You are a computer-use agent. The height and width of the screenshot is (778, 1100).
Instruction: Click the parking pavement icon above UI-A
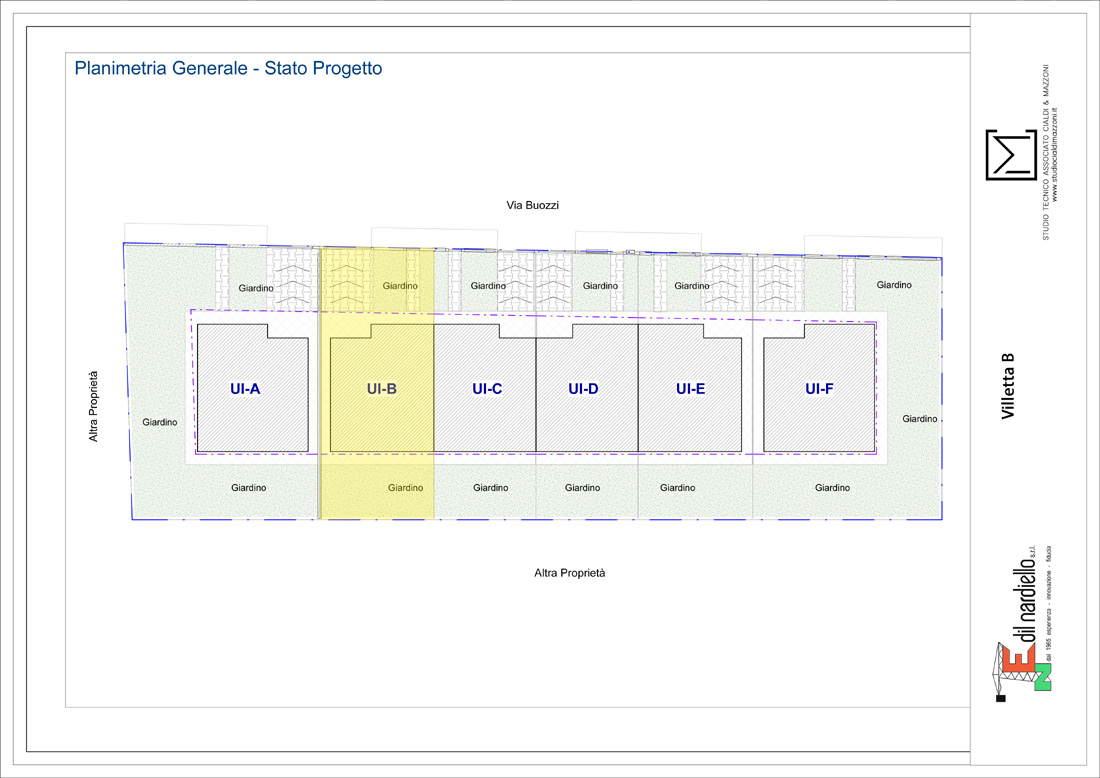point(294,280)
